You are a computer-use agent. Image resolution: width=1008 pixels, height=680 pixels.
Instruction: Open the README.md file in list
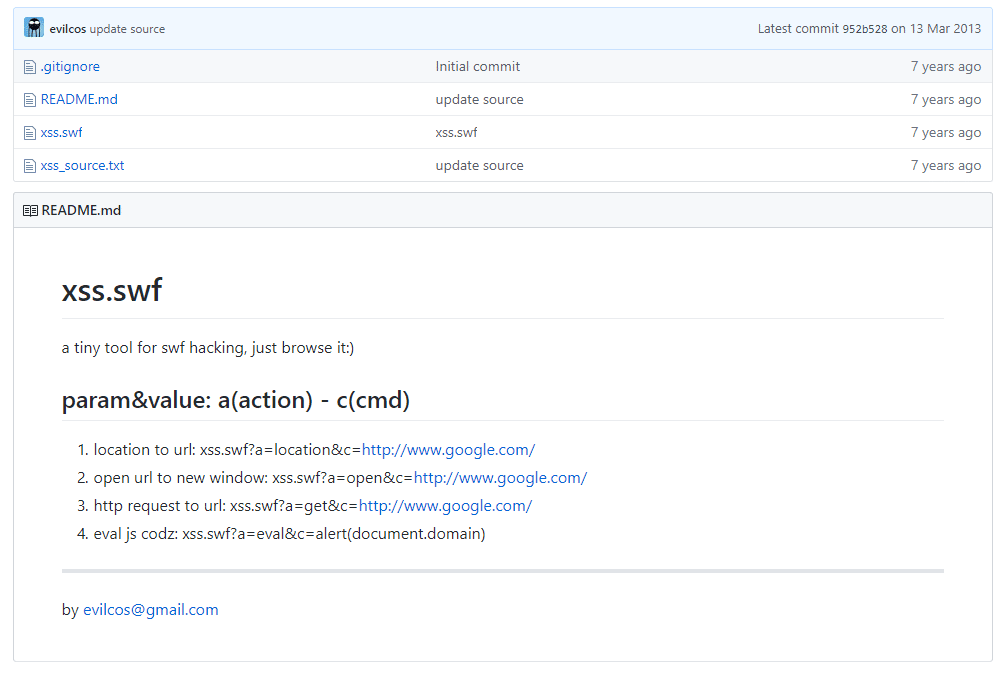(79, 99)
